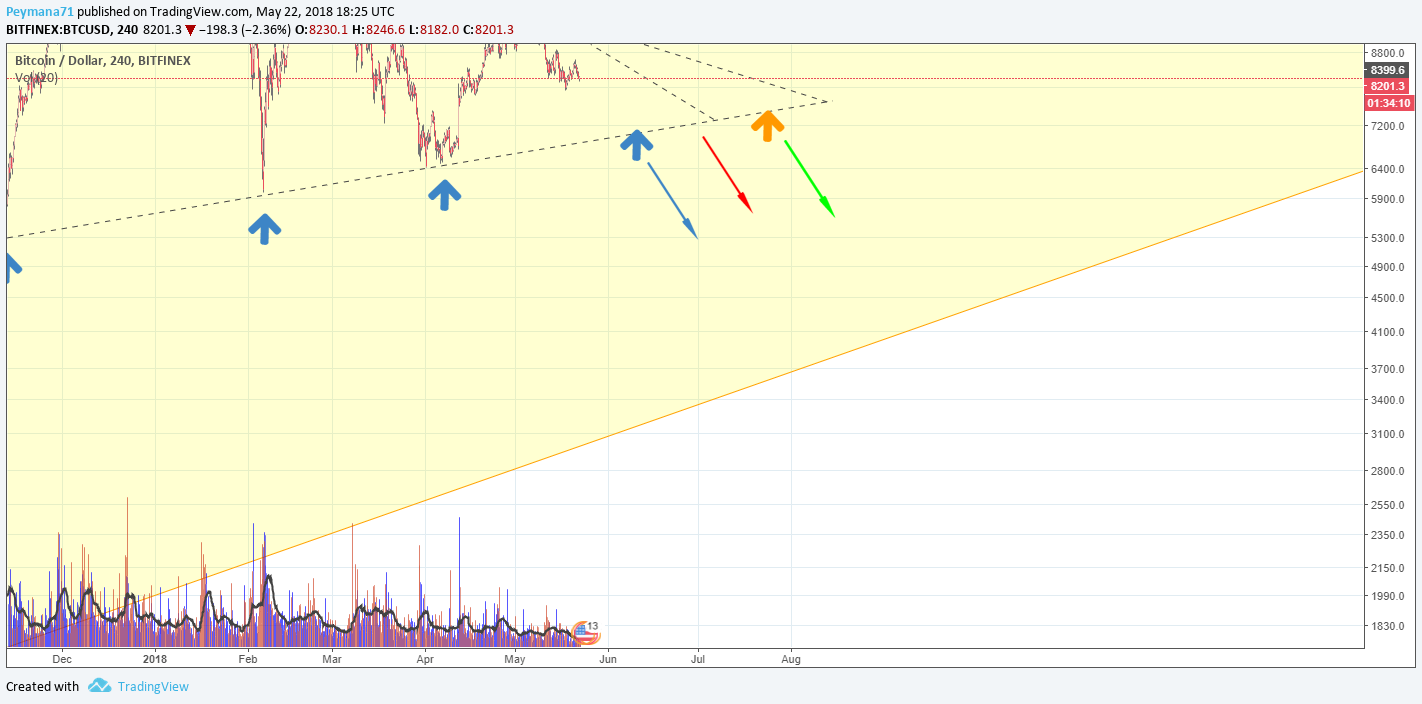Click the 8399.6 price tag on axis
The image size is (1422, 704).
pos(1388,70)
